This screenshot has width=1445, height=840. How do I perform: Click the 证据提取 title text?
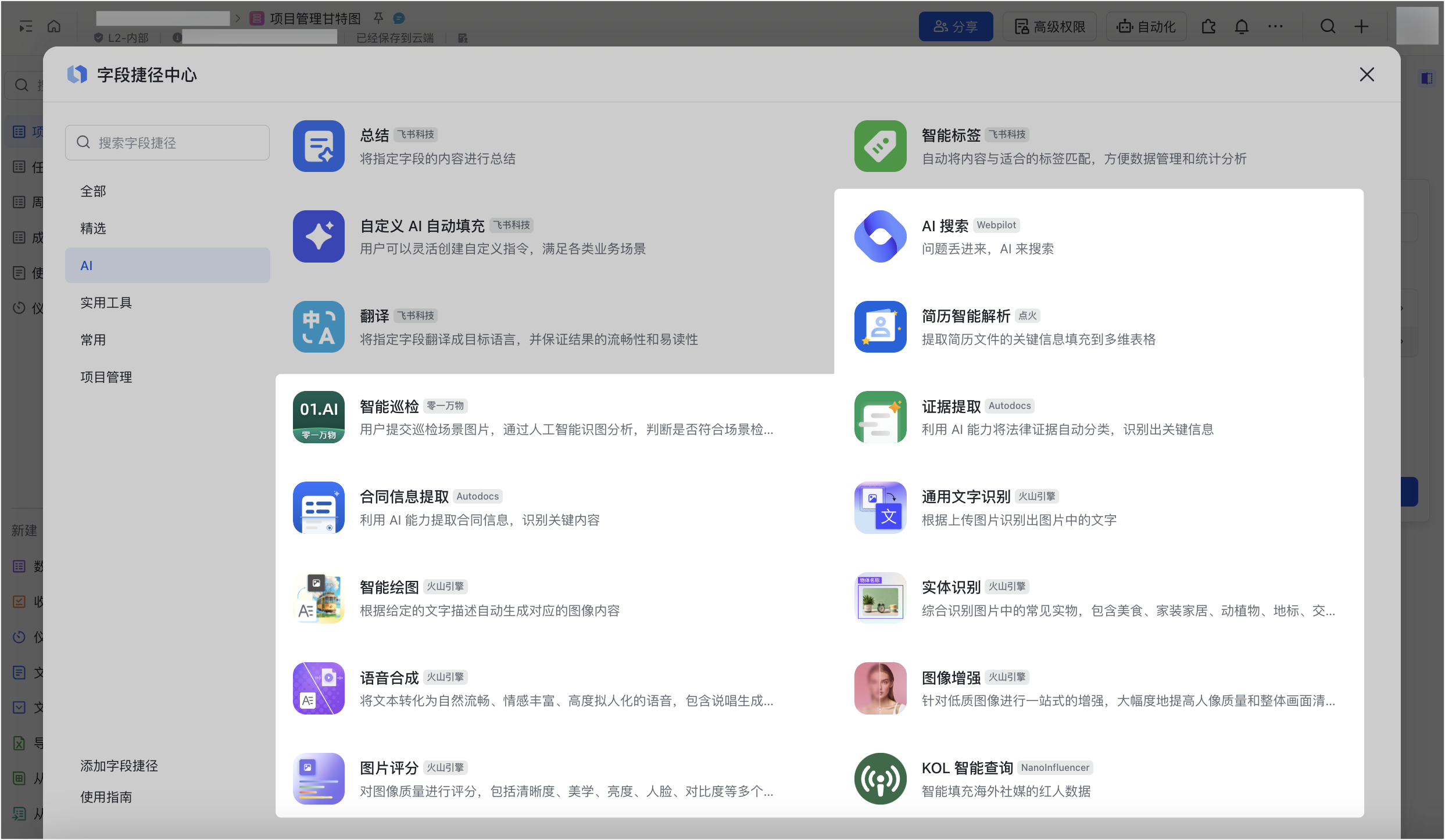951,406
